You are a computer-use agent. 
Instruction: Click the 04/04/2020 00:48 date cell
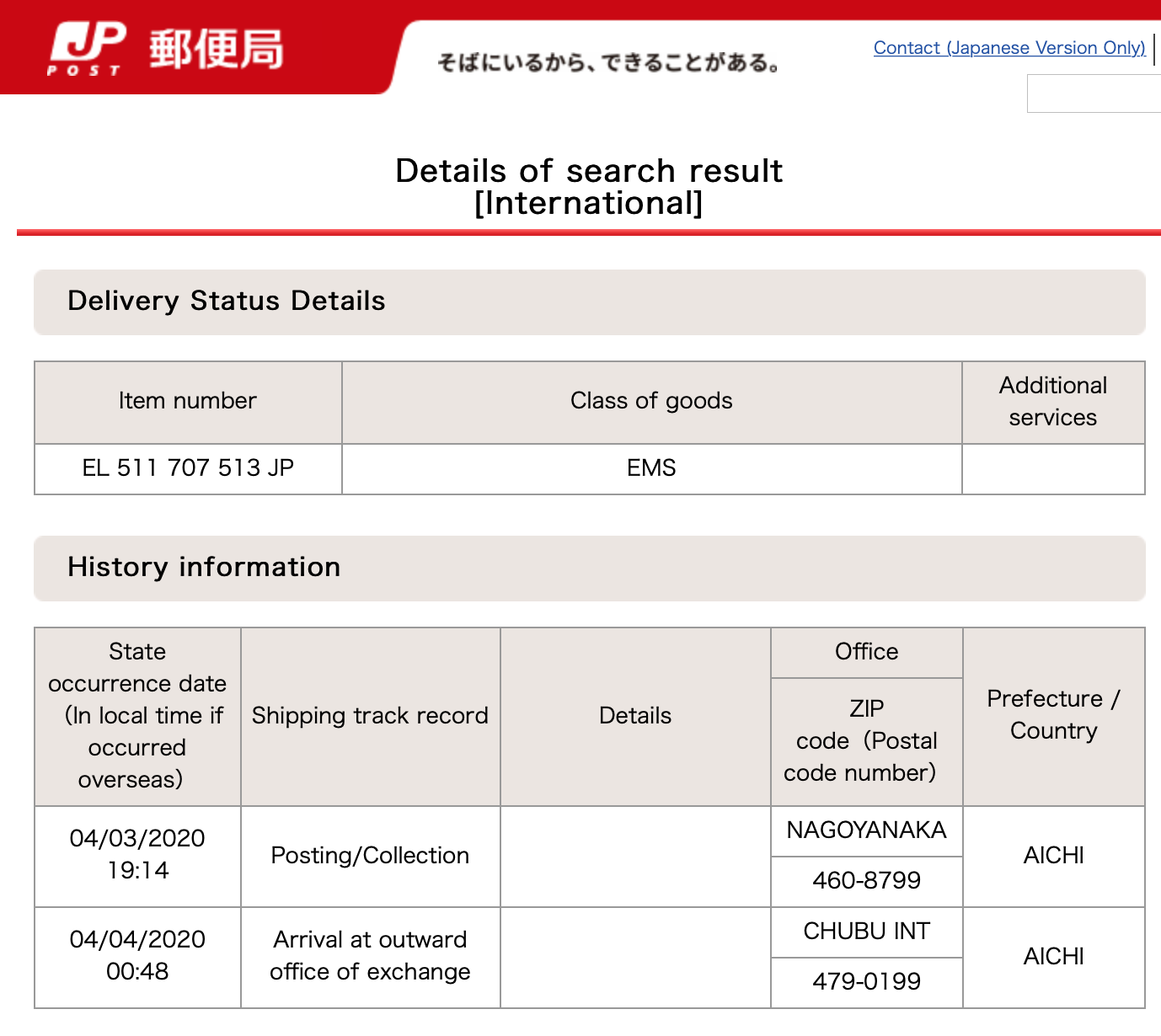point(137,956)
